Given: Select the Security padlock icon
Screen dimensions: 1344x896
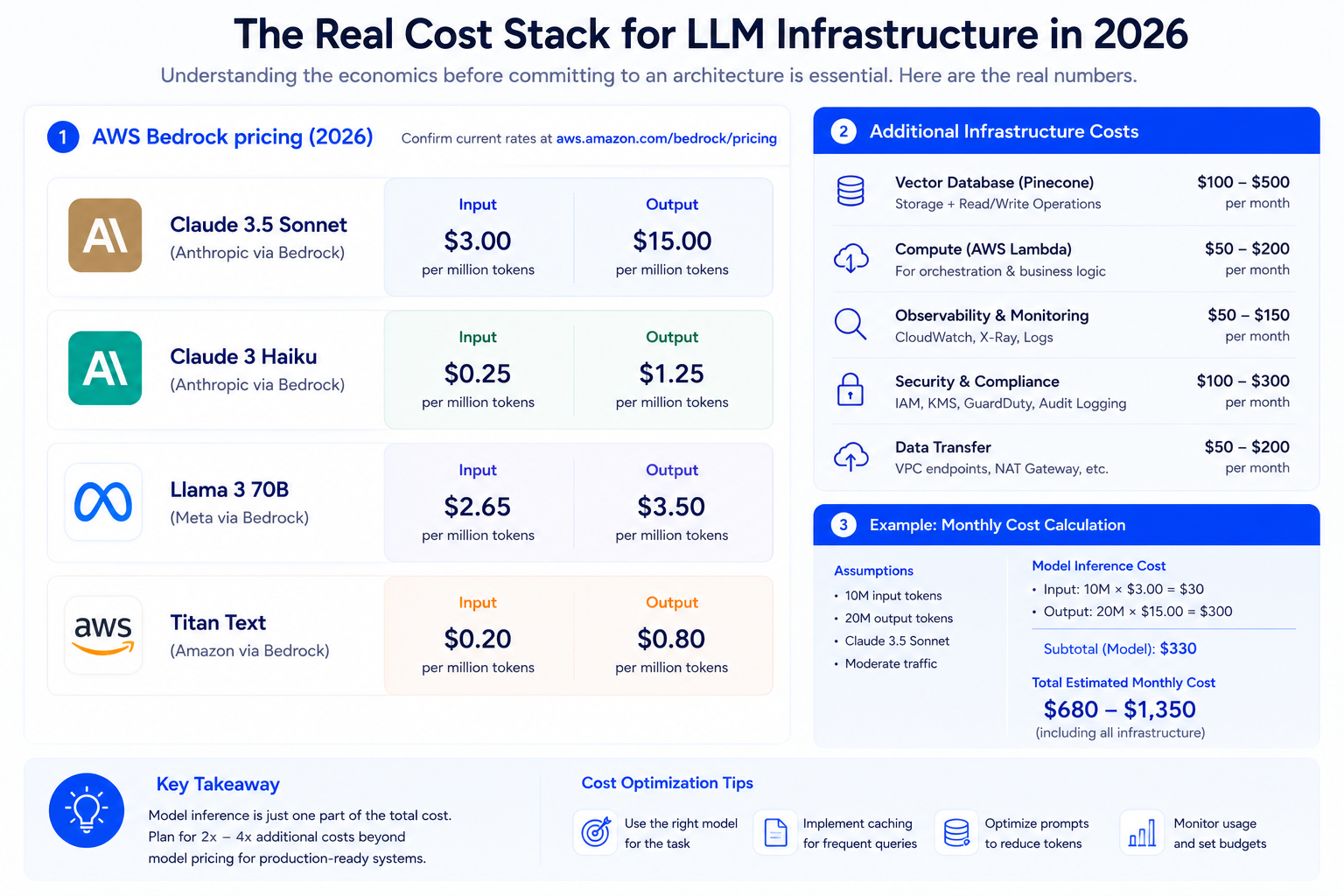Looking at the screenshot, I should point(850,390).
